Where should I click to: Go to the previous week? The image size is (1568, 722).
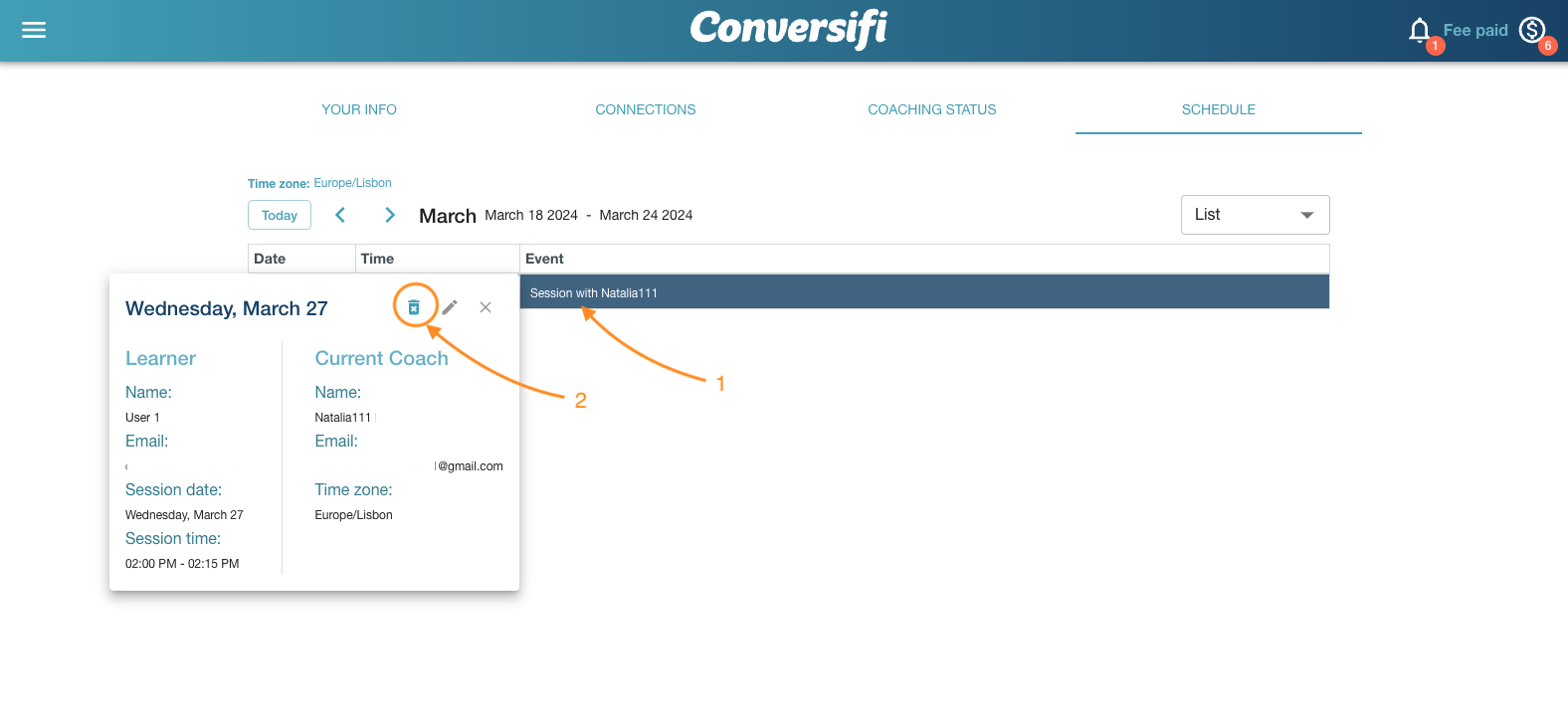pos(340,215)
